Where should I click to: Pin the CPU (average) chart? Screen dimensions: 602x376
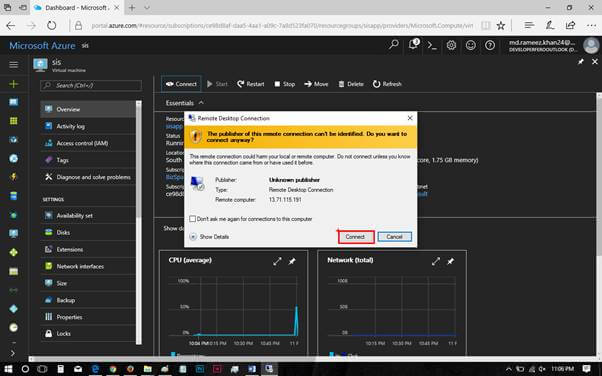(x=292, y=262)
